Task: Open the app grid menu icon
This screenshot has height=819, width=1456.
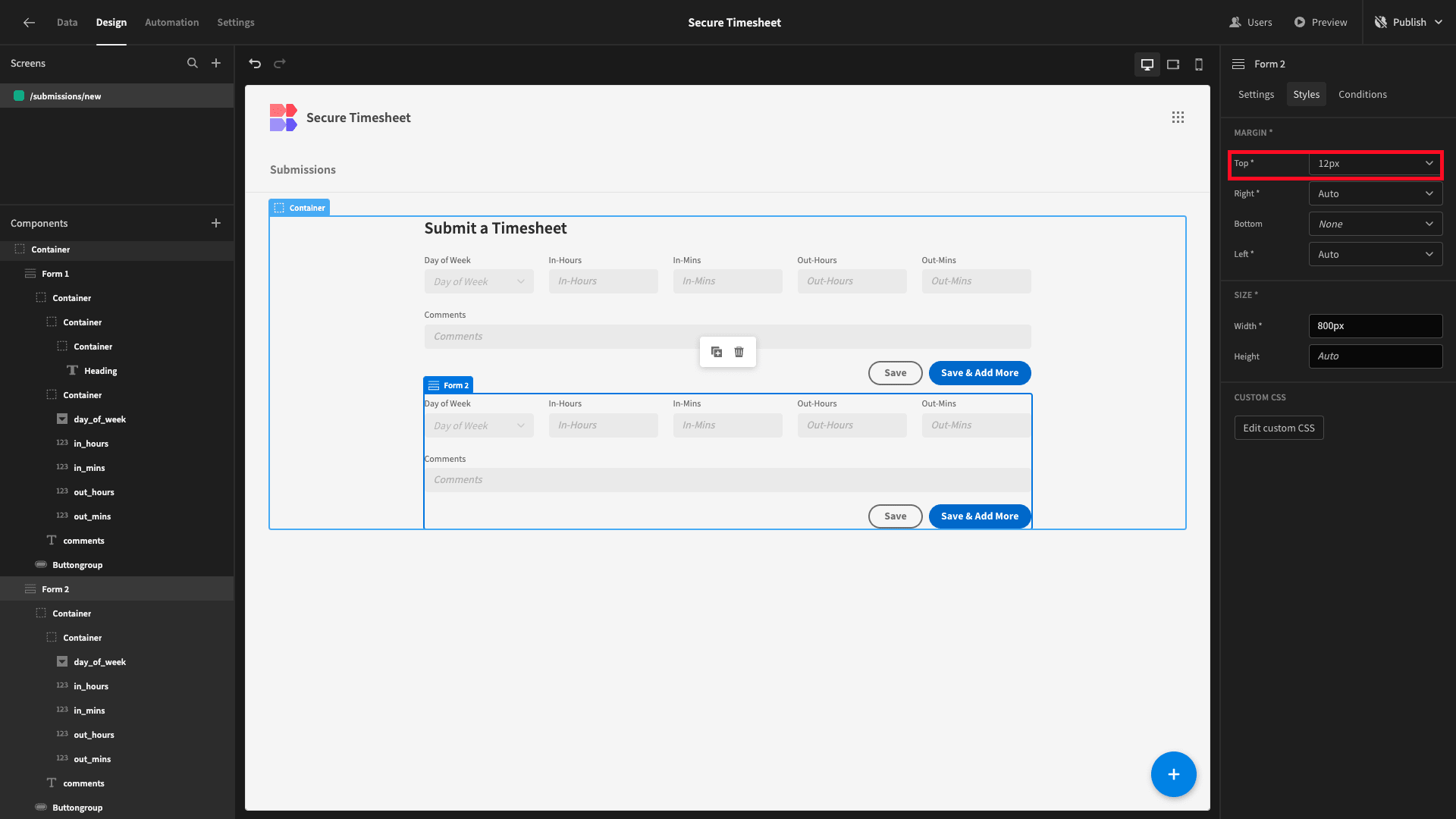Action: [x=1178, y=118]
